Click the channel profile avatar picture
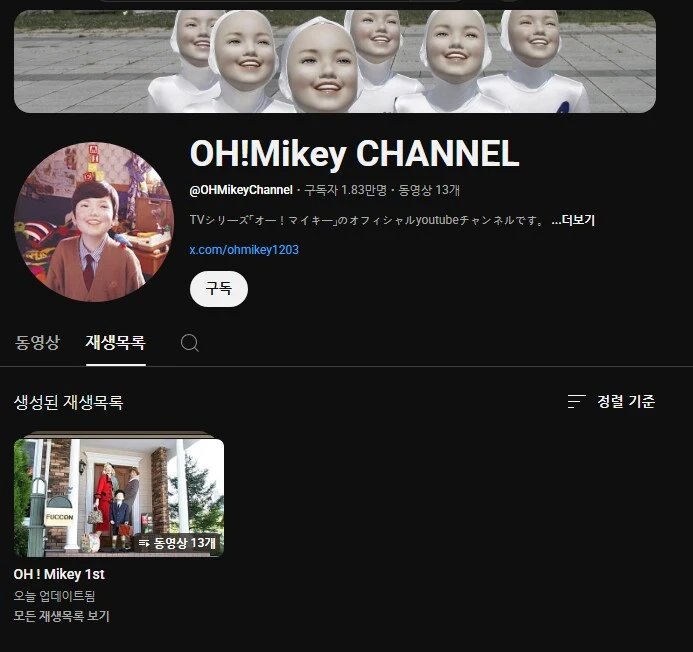Viewport: 693px width, 652px height. (94, 222)
